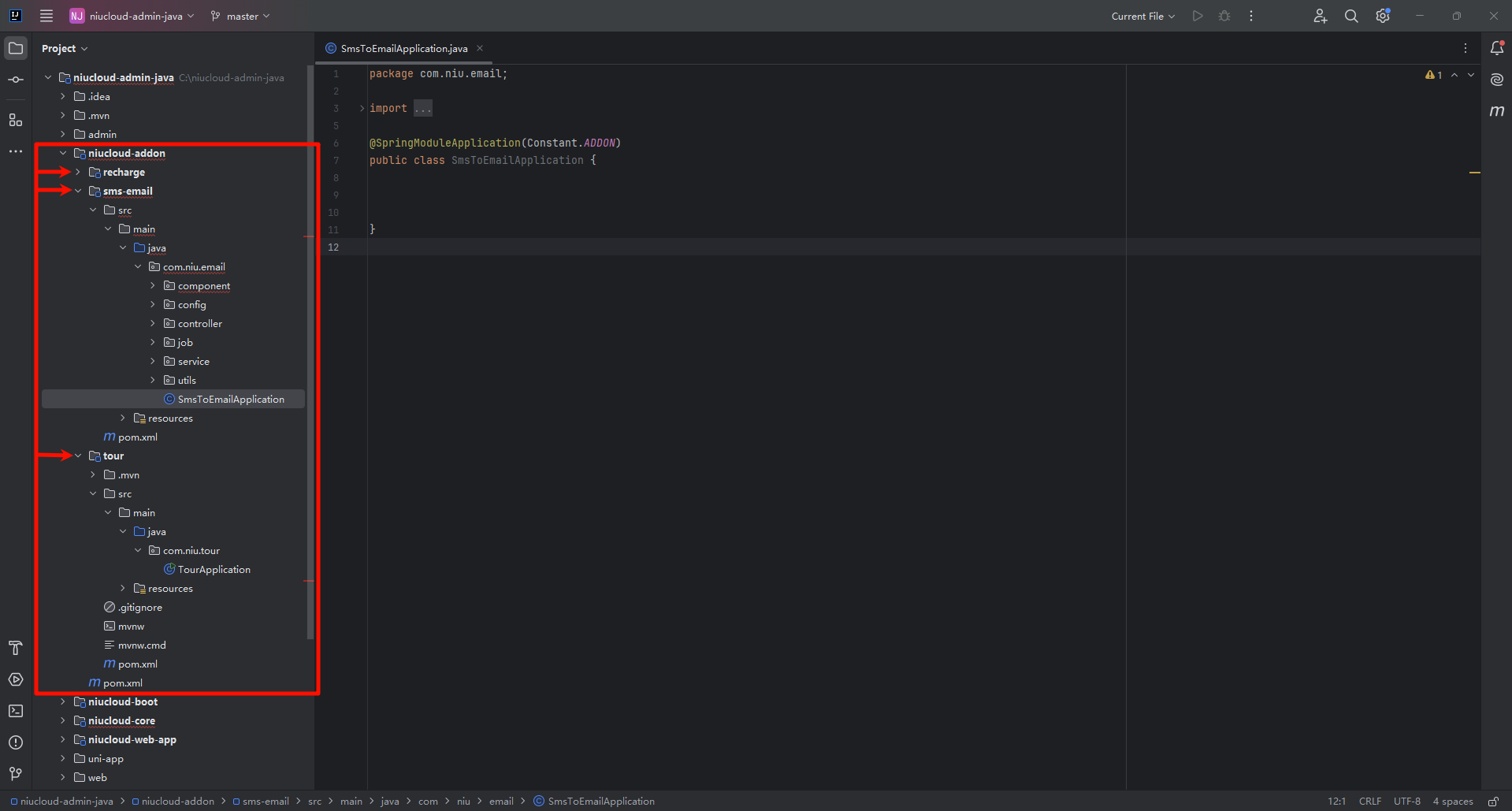Open Maven tool window

1497,111
